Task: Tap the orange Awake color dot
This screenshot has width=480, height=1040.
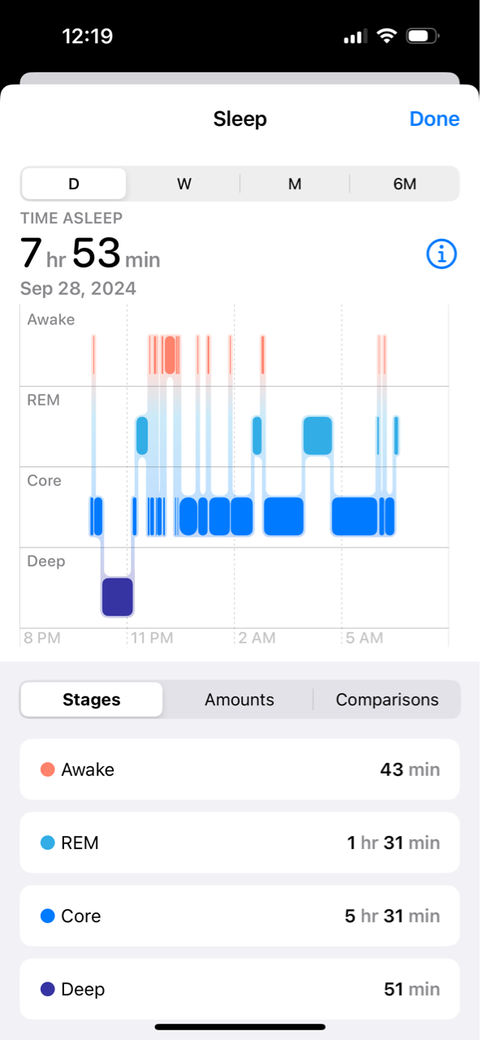Action: [x=48, y=769]
